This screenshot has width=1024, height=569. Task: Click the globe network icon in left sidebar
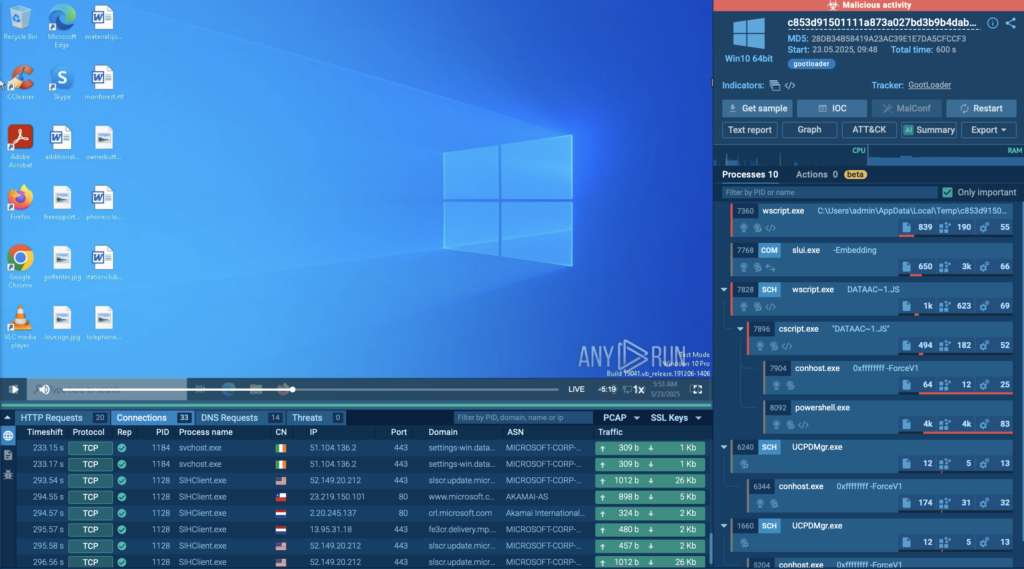click(x=8, y=436)
